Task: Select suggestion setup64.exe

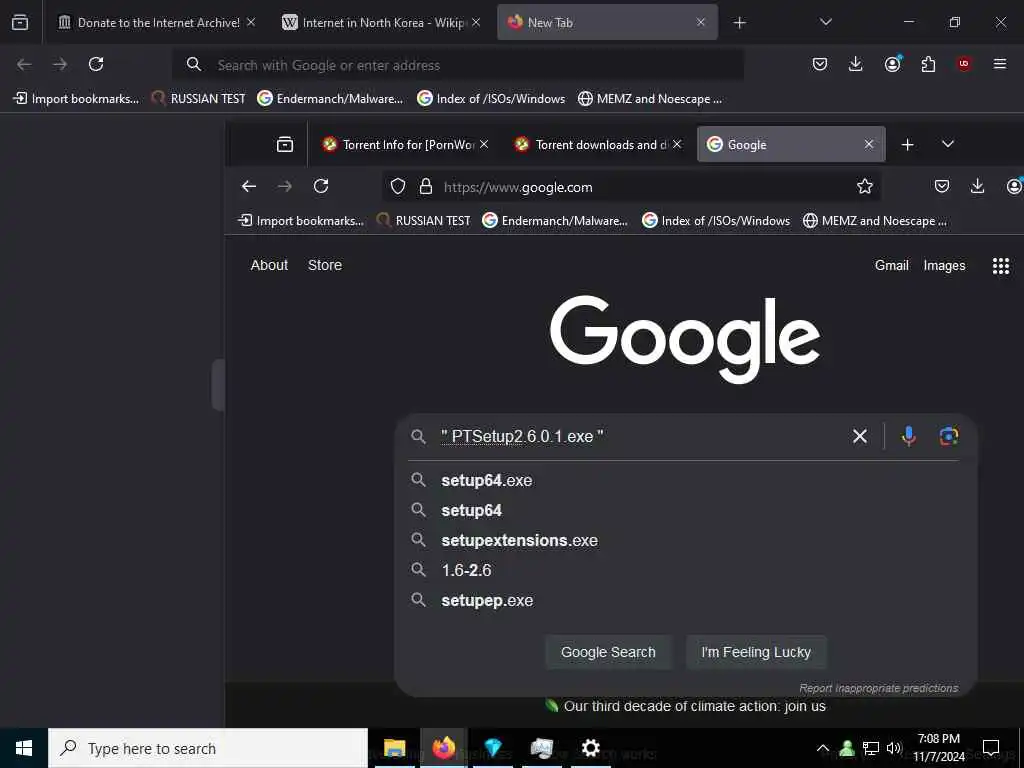Action: point(685,480)
